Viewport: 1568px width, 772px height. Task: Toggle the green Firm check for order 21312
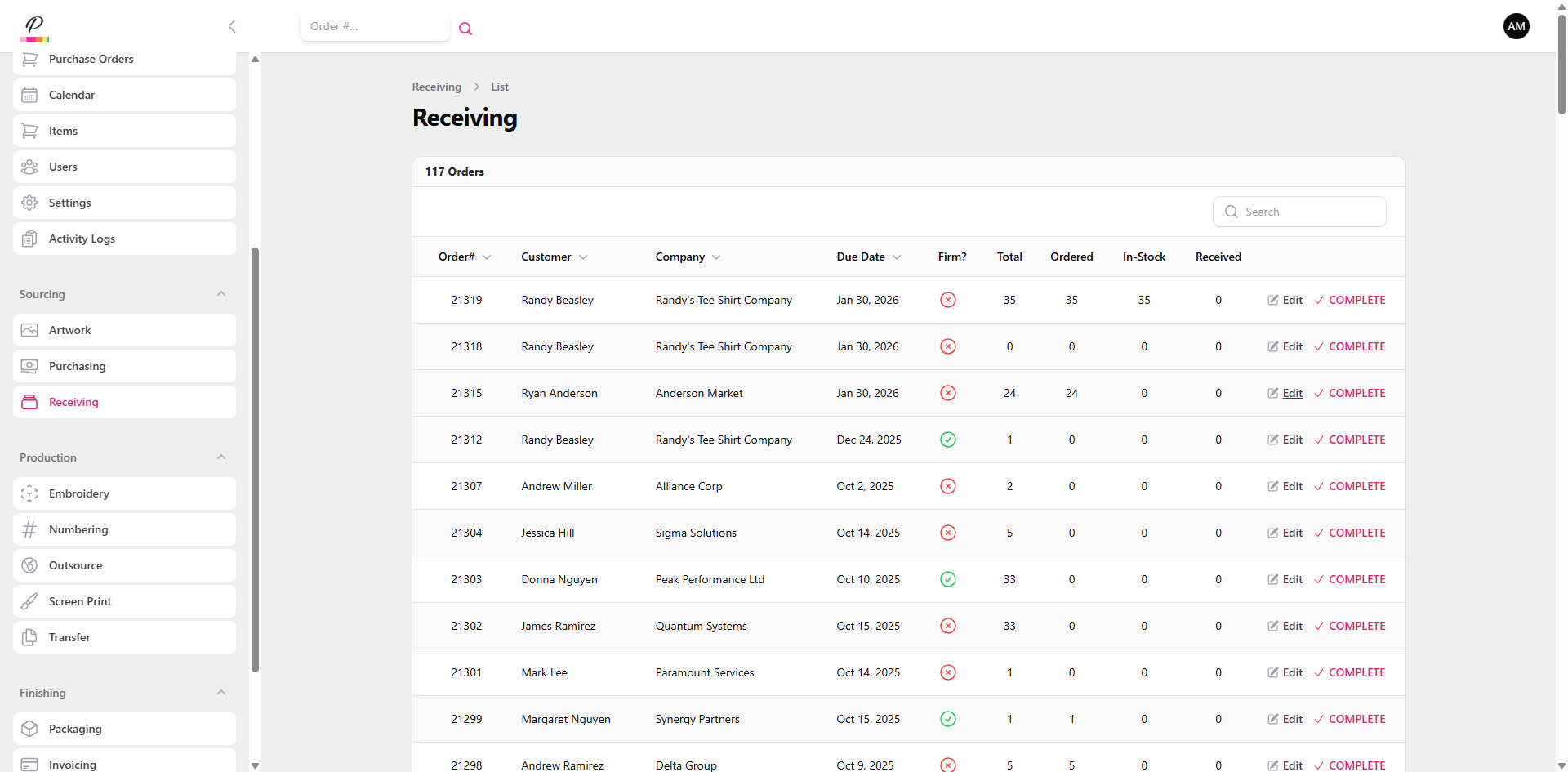tap(947, 440)
